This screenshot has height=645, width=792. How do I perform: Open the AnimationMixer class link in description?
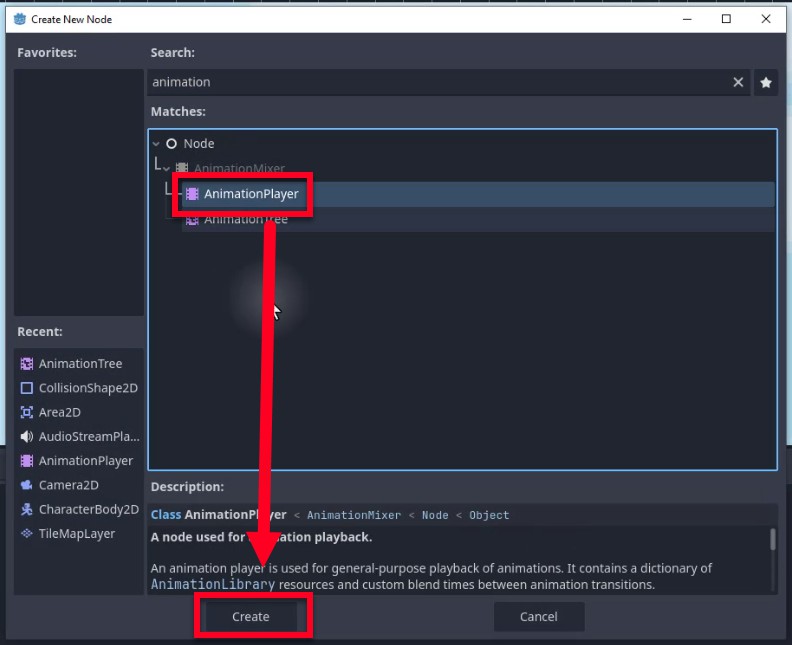tap(354, 515)
